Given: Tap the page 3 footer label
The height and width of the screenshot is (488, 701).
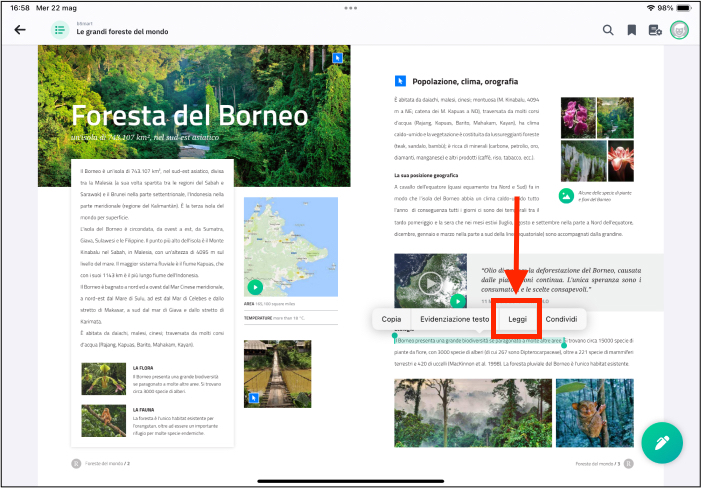Looking at the screenshot, I should point(598,464).
